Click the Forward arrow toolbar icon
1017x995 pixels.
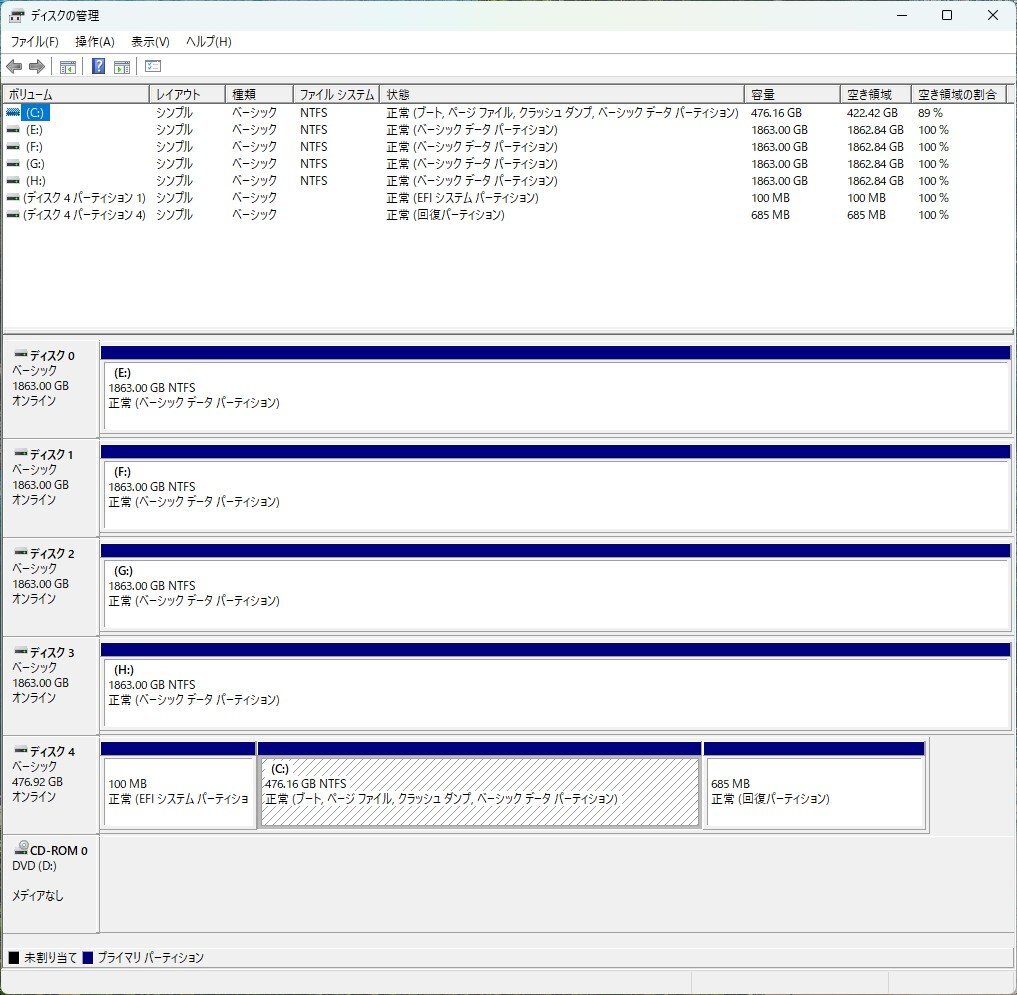point(37,67)
